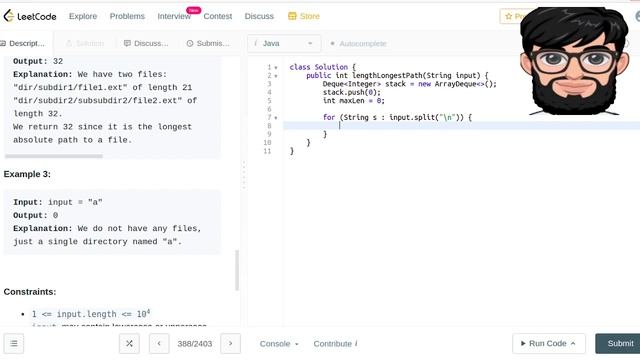Click the description panel vertical scrollbar
This screenshot has height=360, width=640.
coord(237,270)
